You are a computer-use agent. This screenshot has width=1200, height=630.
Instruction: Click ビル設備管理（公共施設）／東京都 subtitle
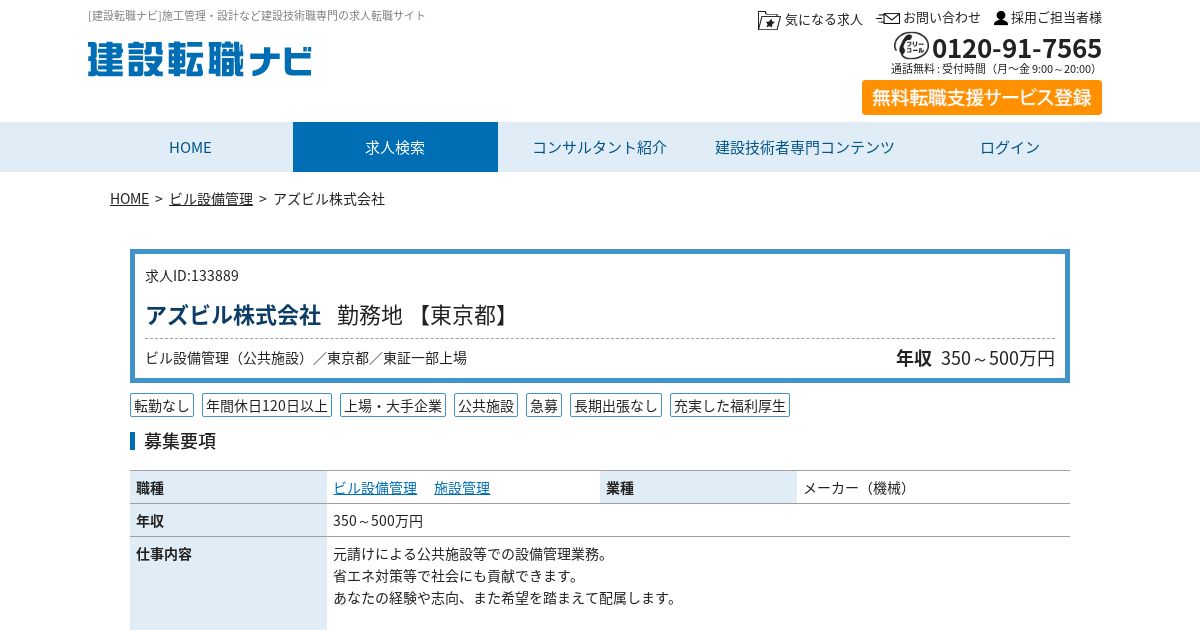(306, 358)
